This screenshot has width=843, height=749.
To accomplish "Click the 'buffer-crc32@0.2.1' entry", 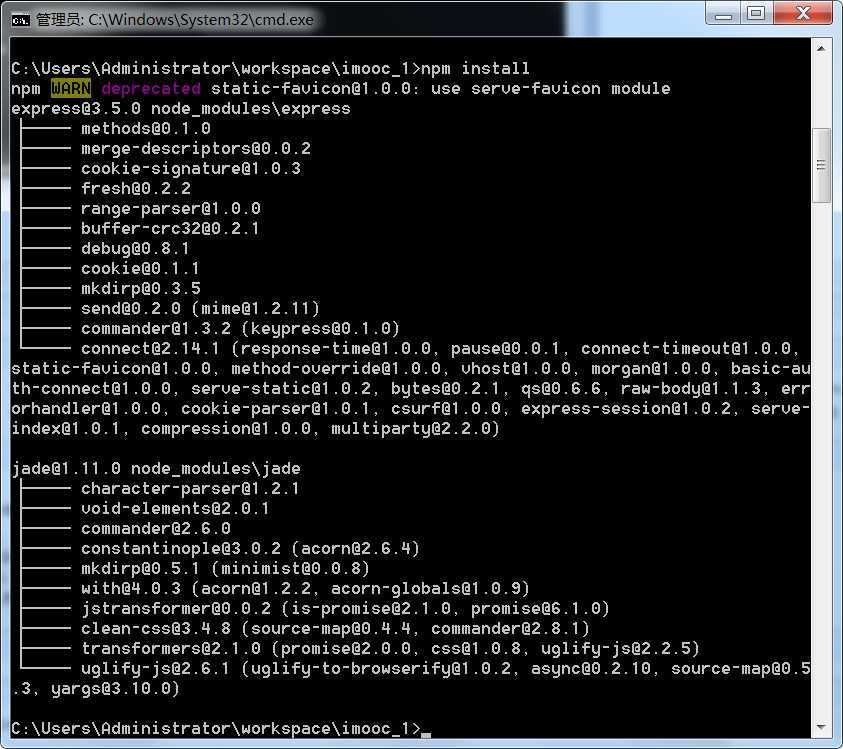I will pyautogui.click(x=170, y=229).
